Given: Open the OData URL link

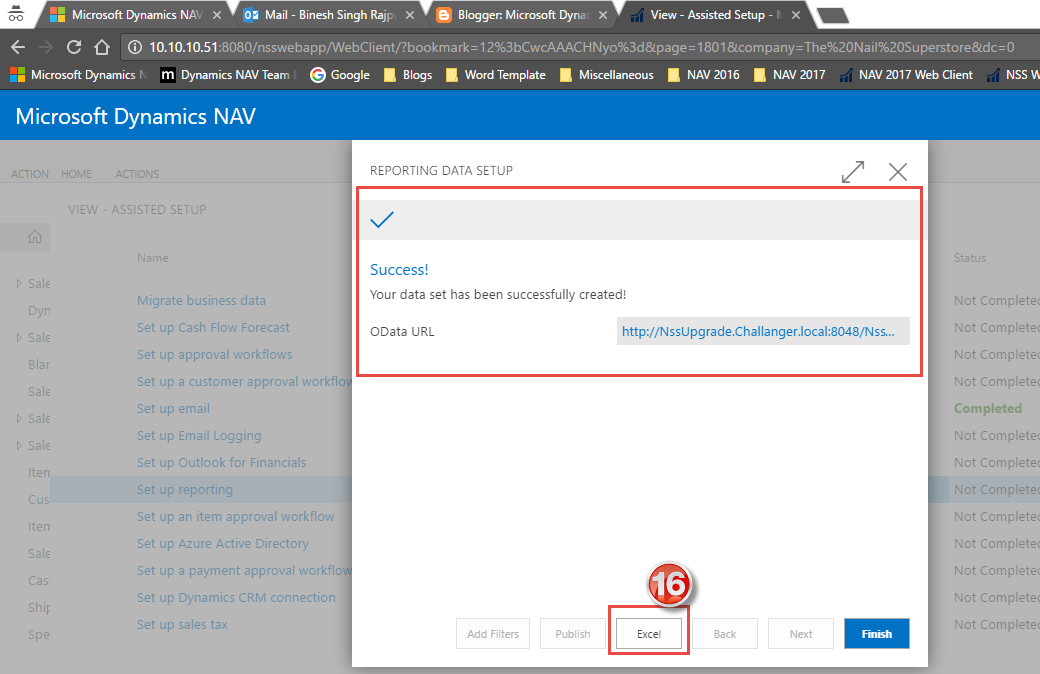Looking at the screenshot, I should coord(762,331).
